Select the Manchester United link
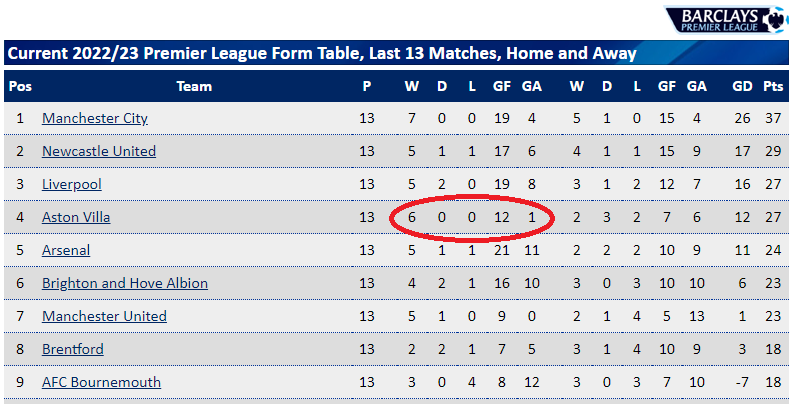 (105, 316)
